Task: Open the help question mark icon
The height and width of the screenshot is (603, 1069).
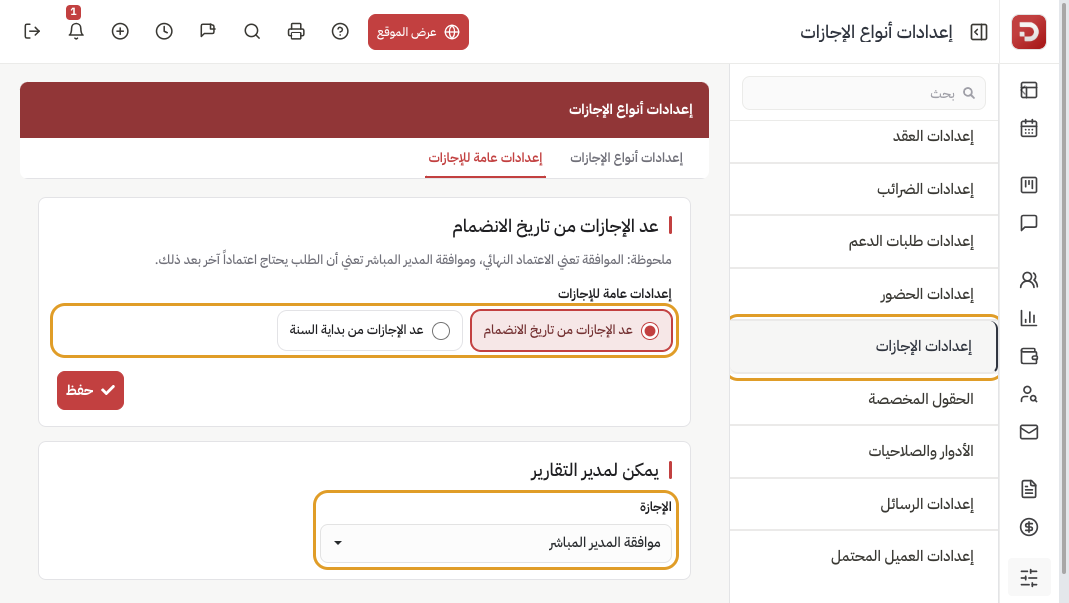Action: pyautogui.click(x=340, y=31)
